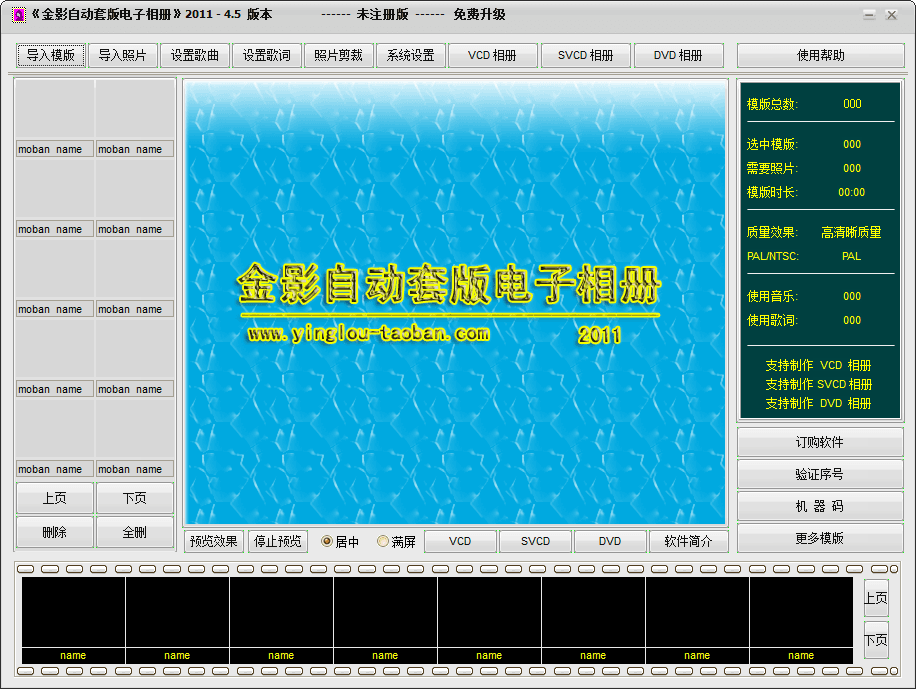Viewport: 916px width, 689px height.
Task: Select the 居中 centered radio button
Action: tap(340, 542)
